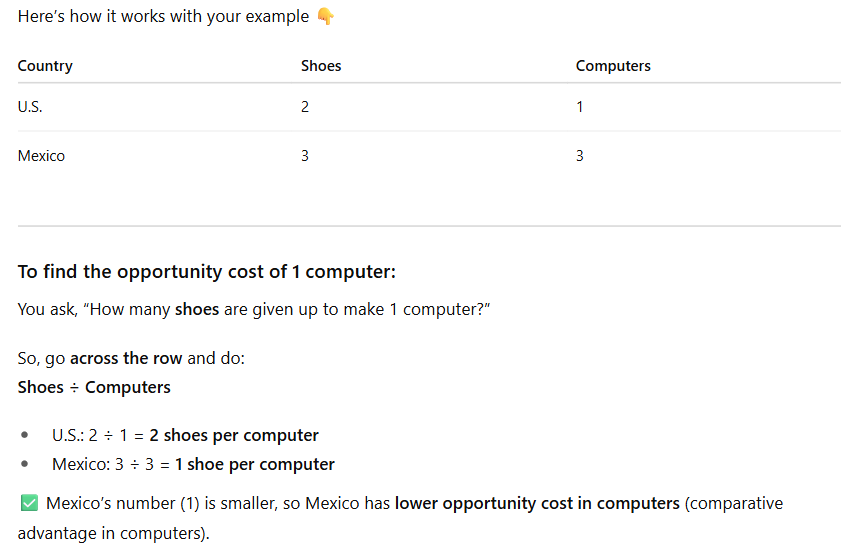Select the U.S. row label in table

(x=30, y=107)
